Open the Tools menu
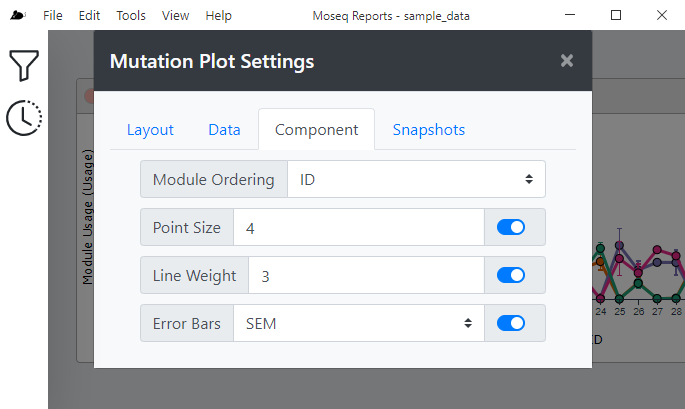This screenshot has height=409, width=685. tap(131, 16)
